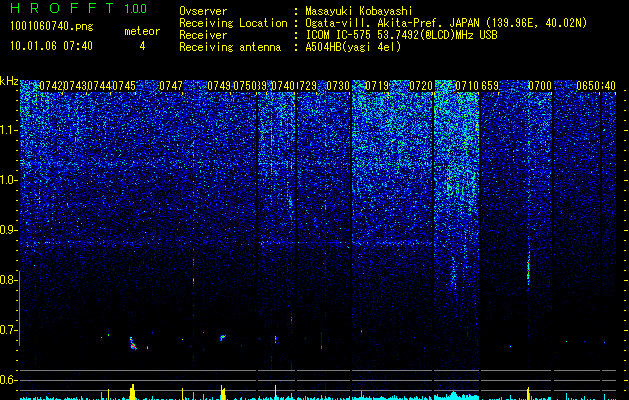Select the timestamp 10.01.06 07:40
This screenshot has height=400, width=629.
(x=51, y=46)
